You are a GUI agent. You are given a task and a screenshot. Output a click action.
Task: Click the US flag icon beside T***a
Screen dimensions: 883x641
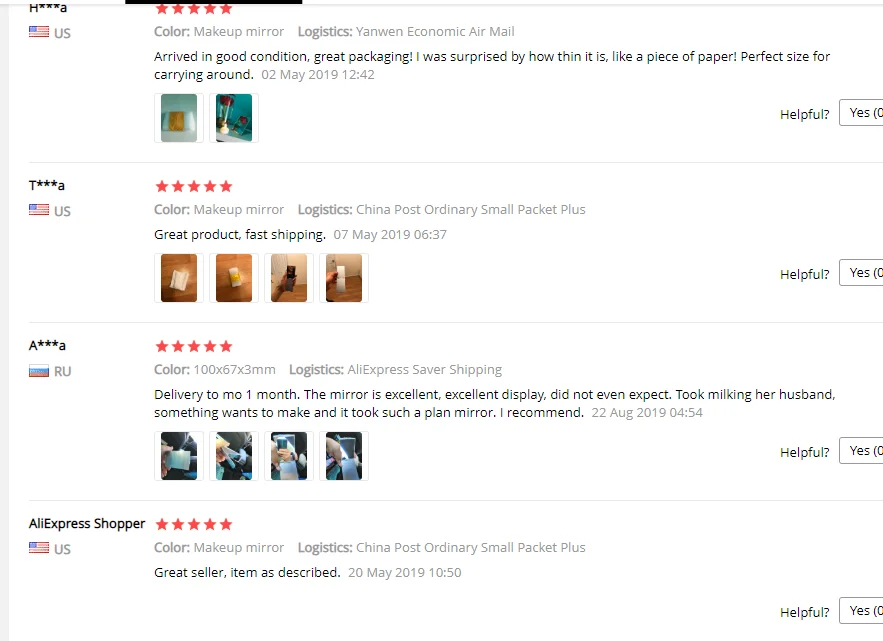pos(39,210)
